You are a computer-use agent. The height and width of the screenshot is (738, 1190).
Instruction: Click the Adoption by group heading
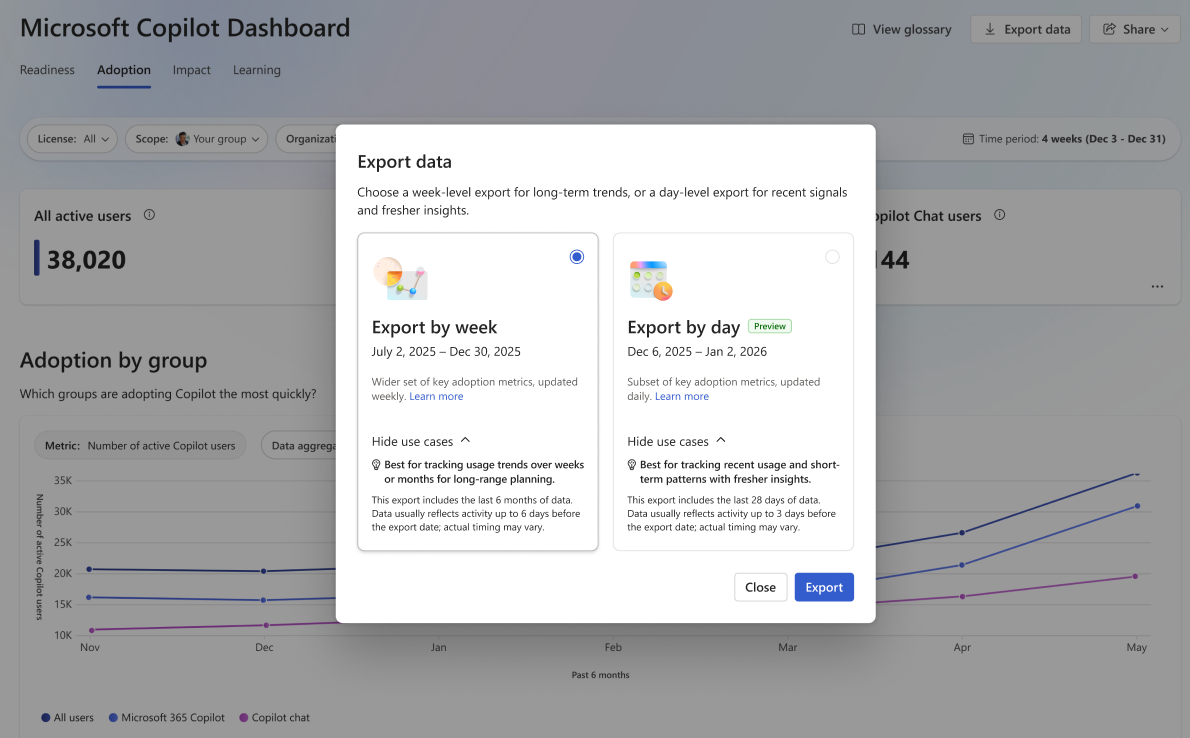(x=113, y=360)
